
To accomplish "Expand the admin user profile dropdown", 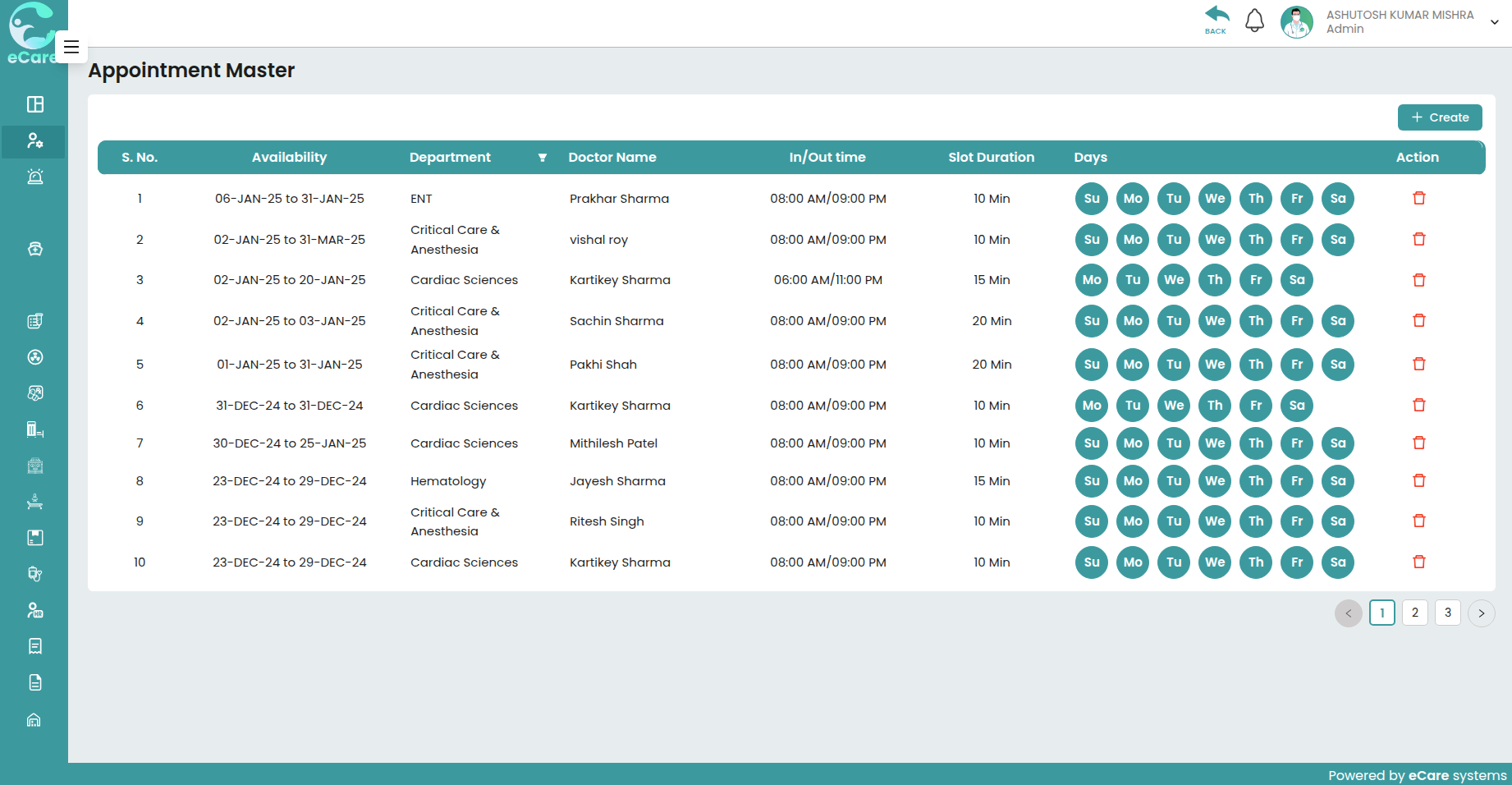I will point(1494,22).
